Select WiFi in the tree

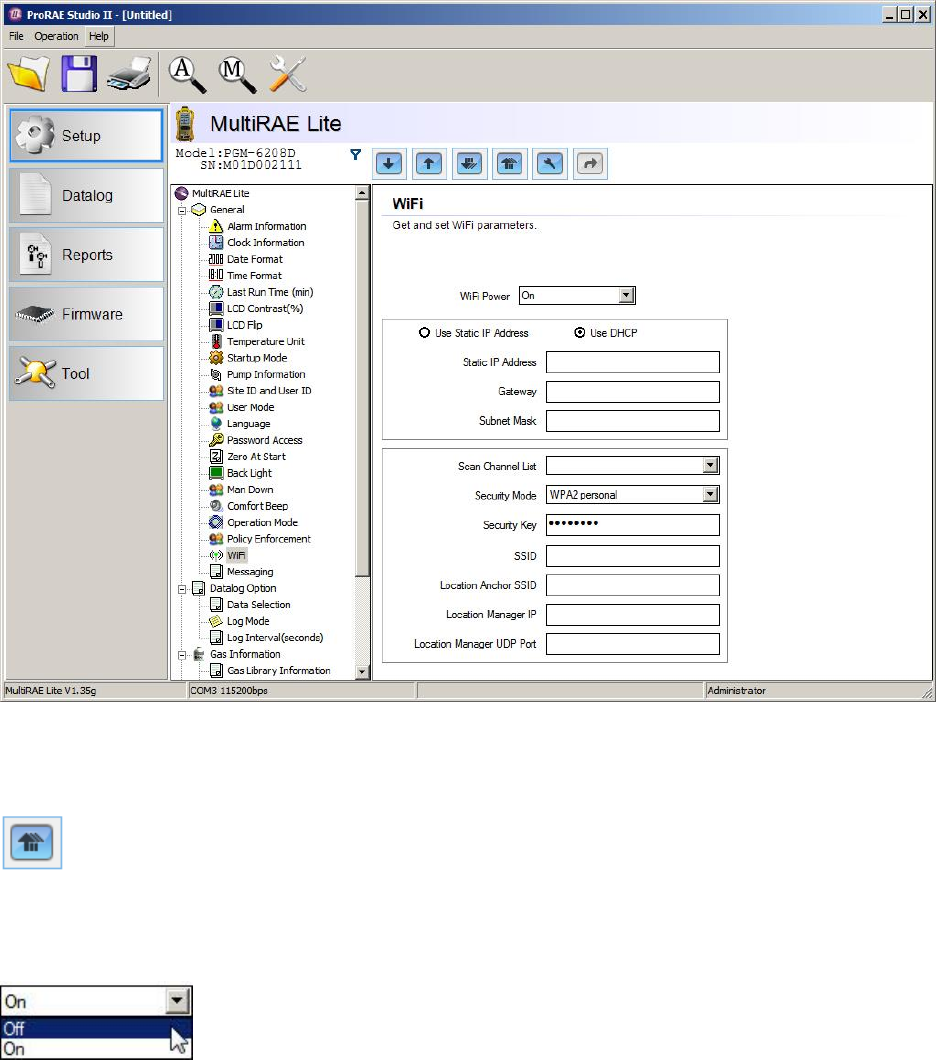pyautogui.click(x=236, y=556)
